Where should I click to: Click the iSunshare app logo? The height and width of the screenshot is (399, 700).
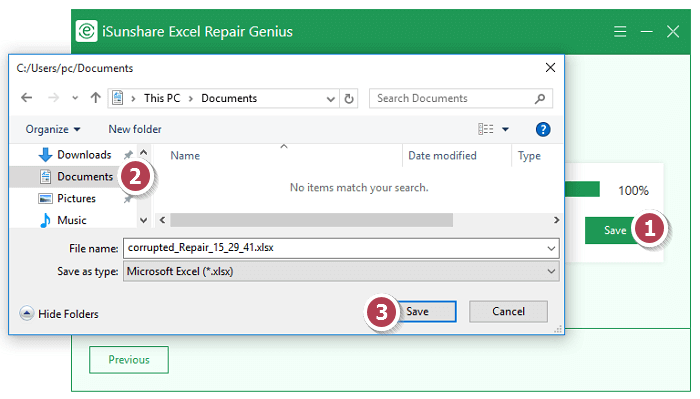click(x=86, y=31)
